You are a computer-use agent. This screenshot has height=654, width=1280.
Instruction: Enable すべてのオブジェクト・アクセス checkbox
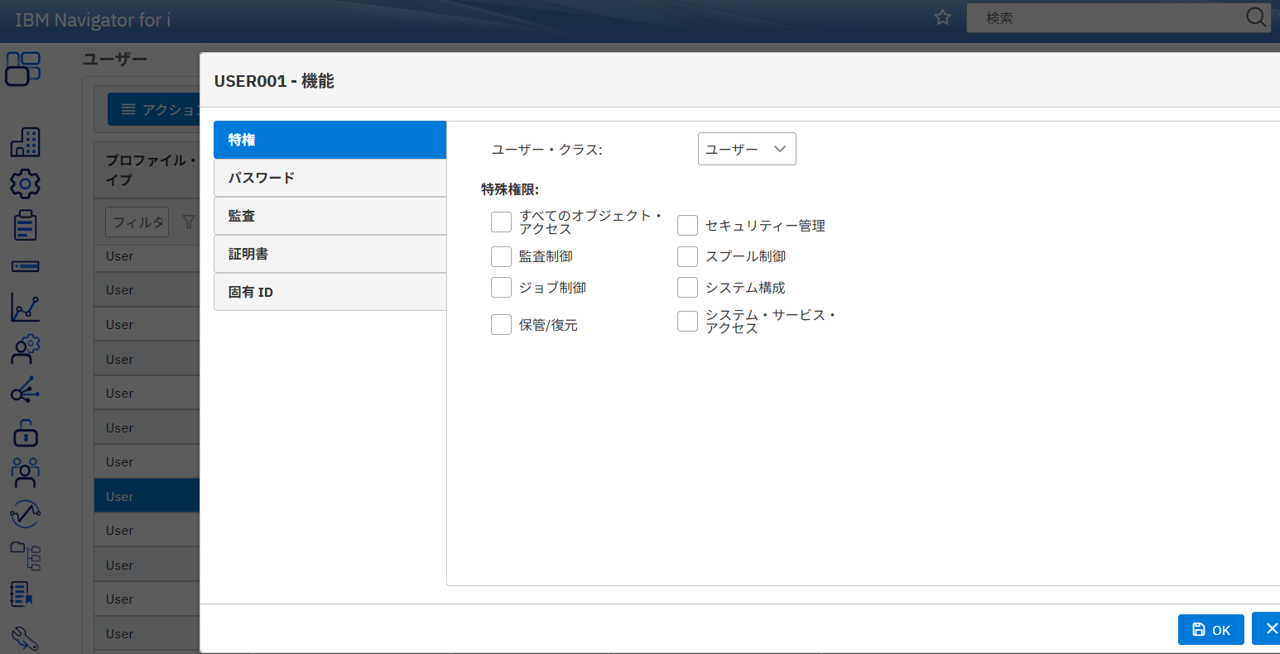(501, 222)
